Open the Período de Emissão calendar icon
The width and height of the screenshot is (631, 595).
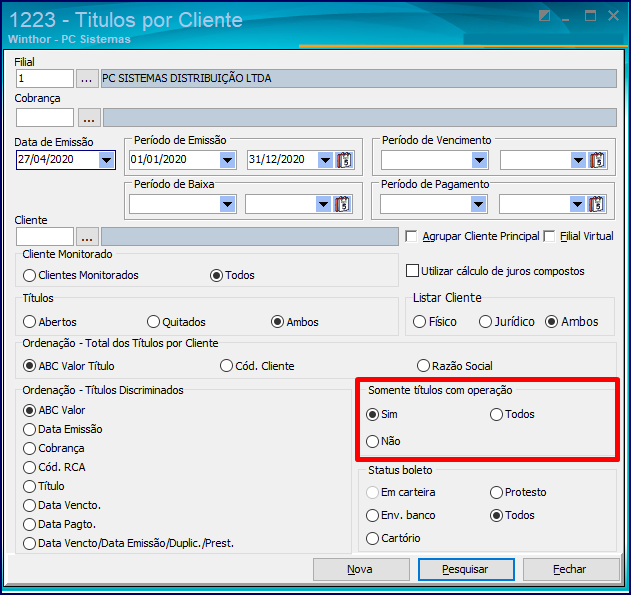click(344, 160)
